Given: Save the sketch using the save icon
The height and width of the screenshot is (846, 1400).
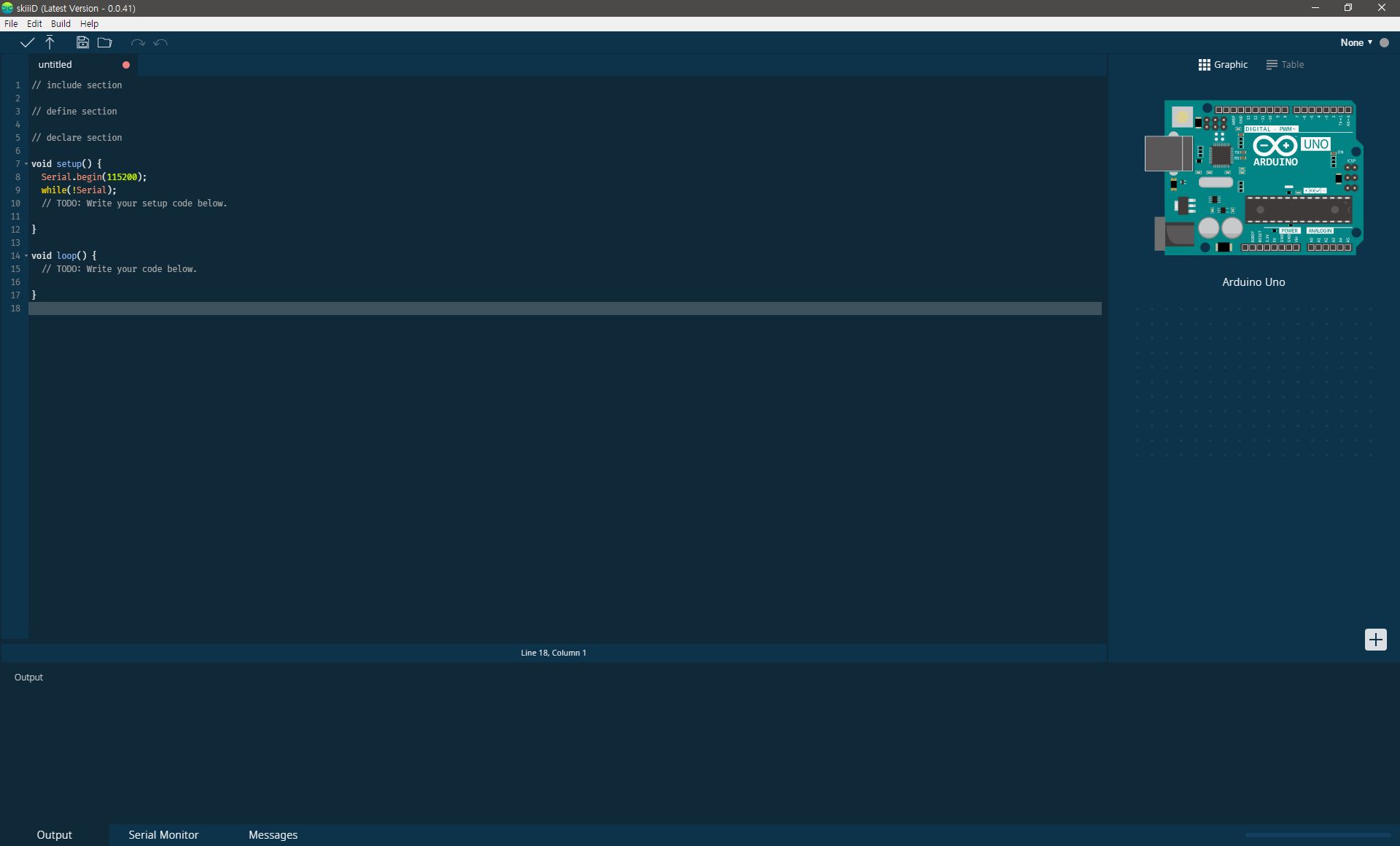Looking at the screenshot, I should click(82, 42).
